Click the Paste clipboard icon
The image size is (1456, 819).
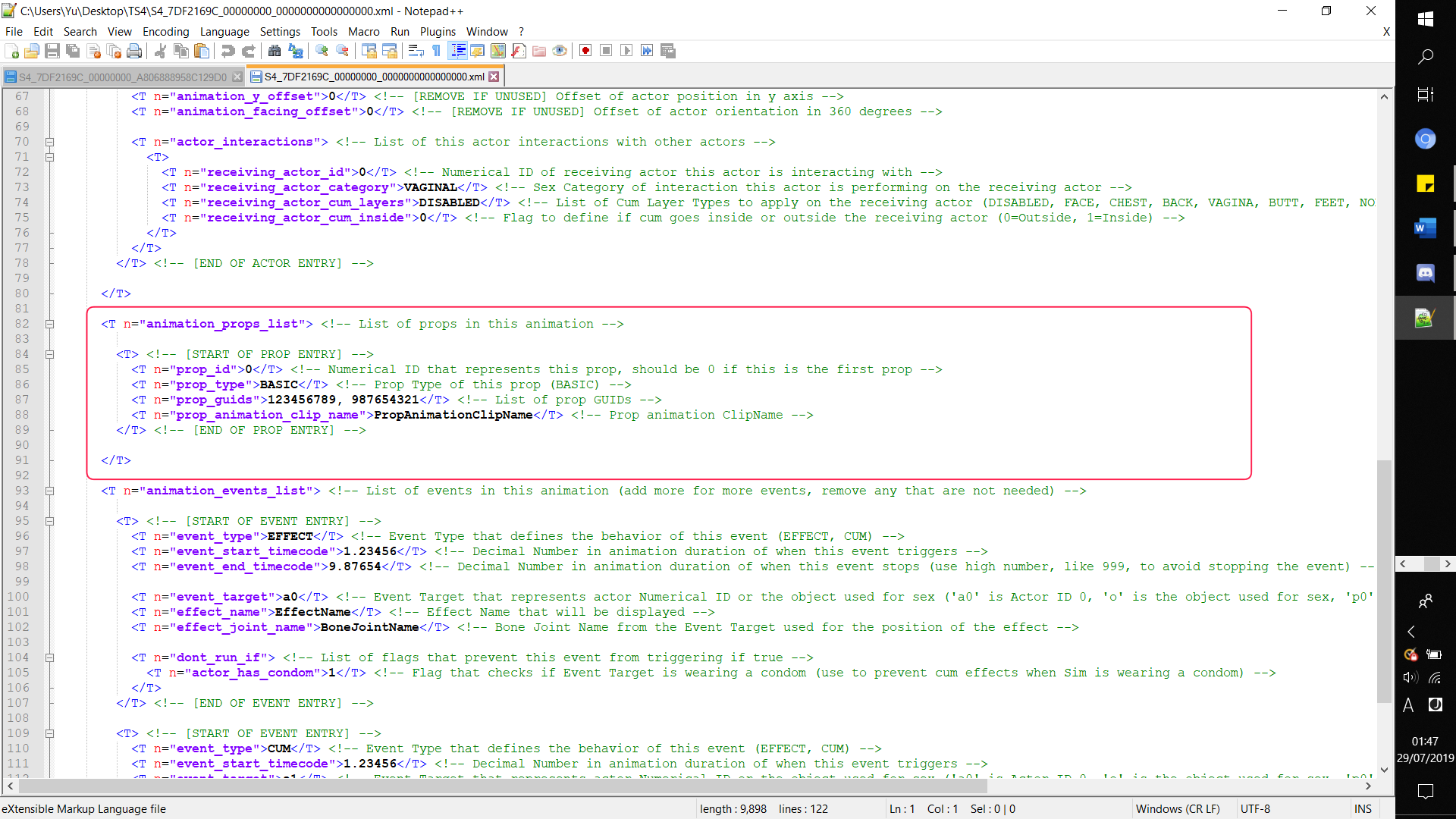tap(202, 51)
